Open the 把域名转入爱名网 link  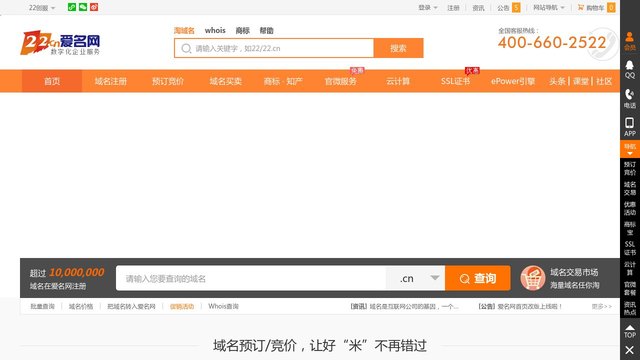(x=131, y=306)
